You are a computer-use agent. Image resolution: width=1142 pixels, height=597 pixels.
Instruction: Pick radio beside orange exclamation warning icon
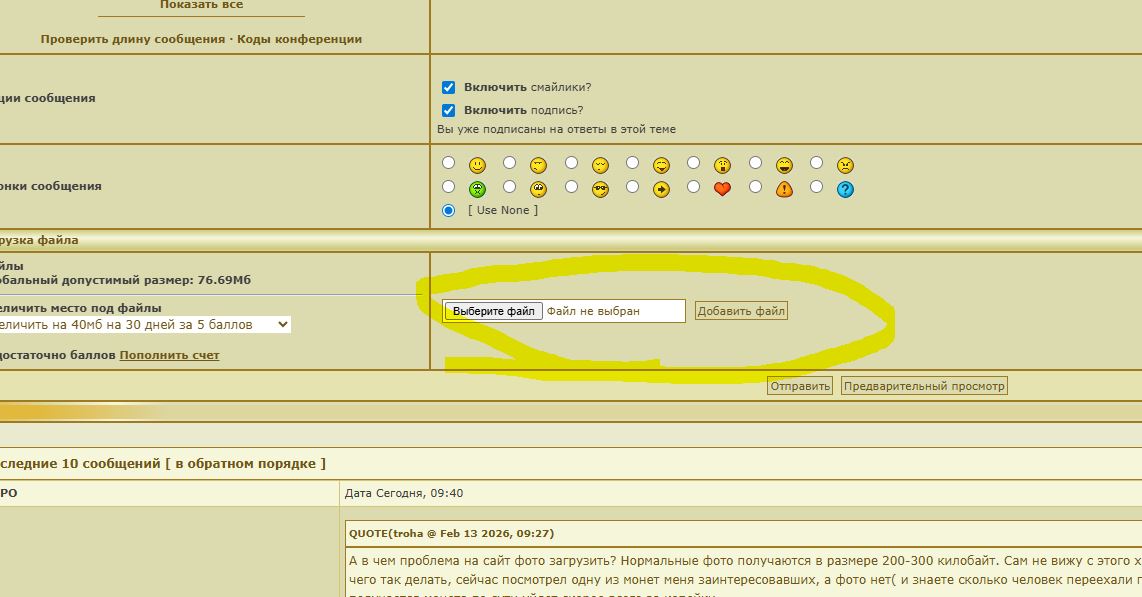[x=755, y=187]
